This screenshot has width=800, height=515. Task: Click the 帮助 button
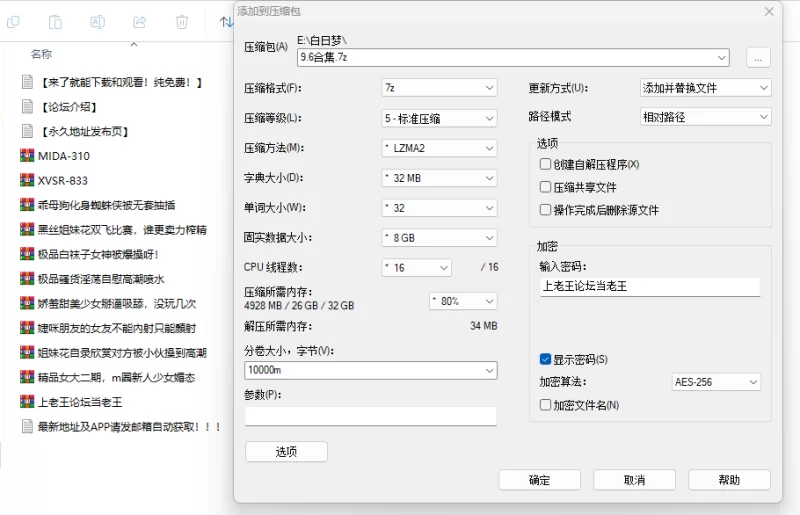pos(729,480)
